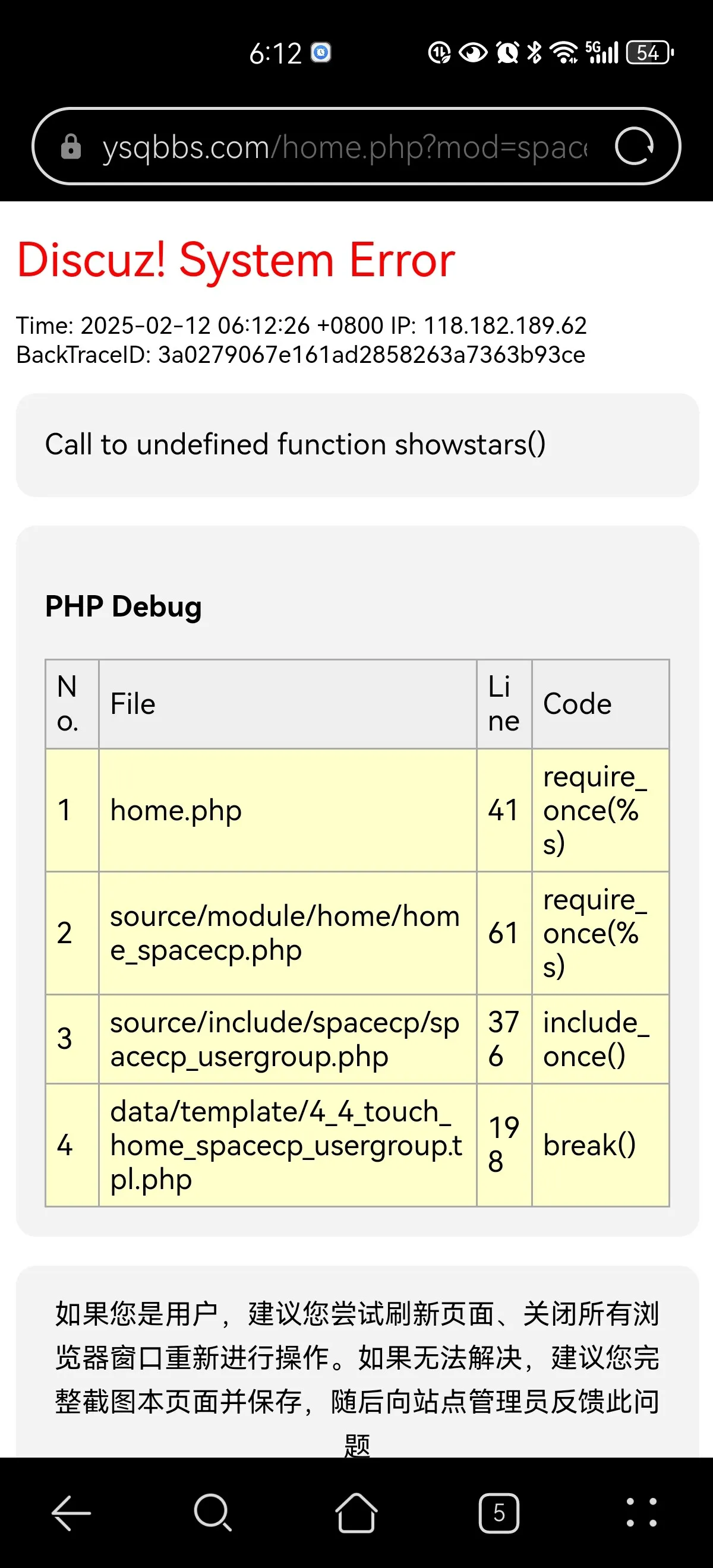Select line number 61 cell
Screen dimensions: 713x1568
coord(504,933)
